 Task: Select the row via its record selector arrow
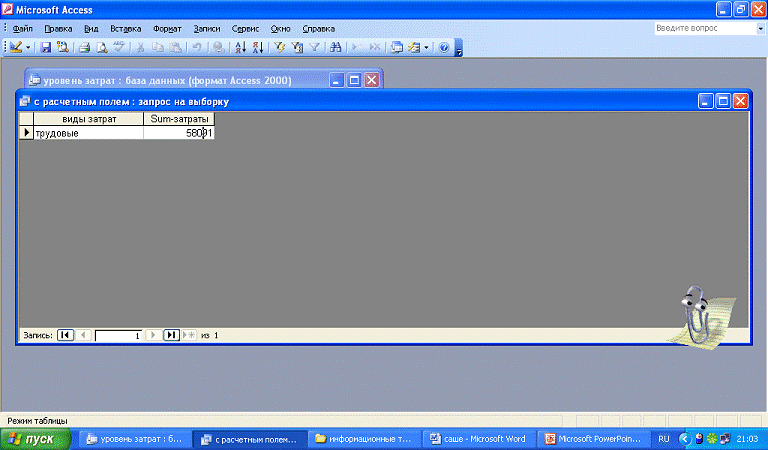pyautogui.click(x=26, y=133)
